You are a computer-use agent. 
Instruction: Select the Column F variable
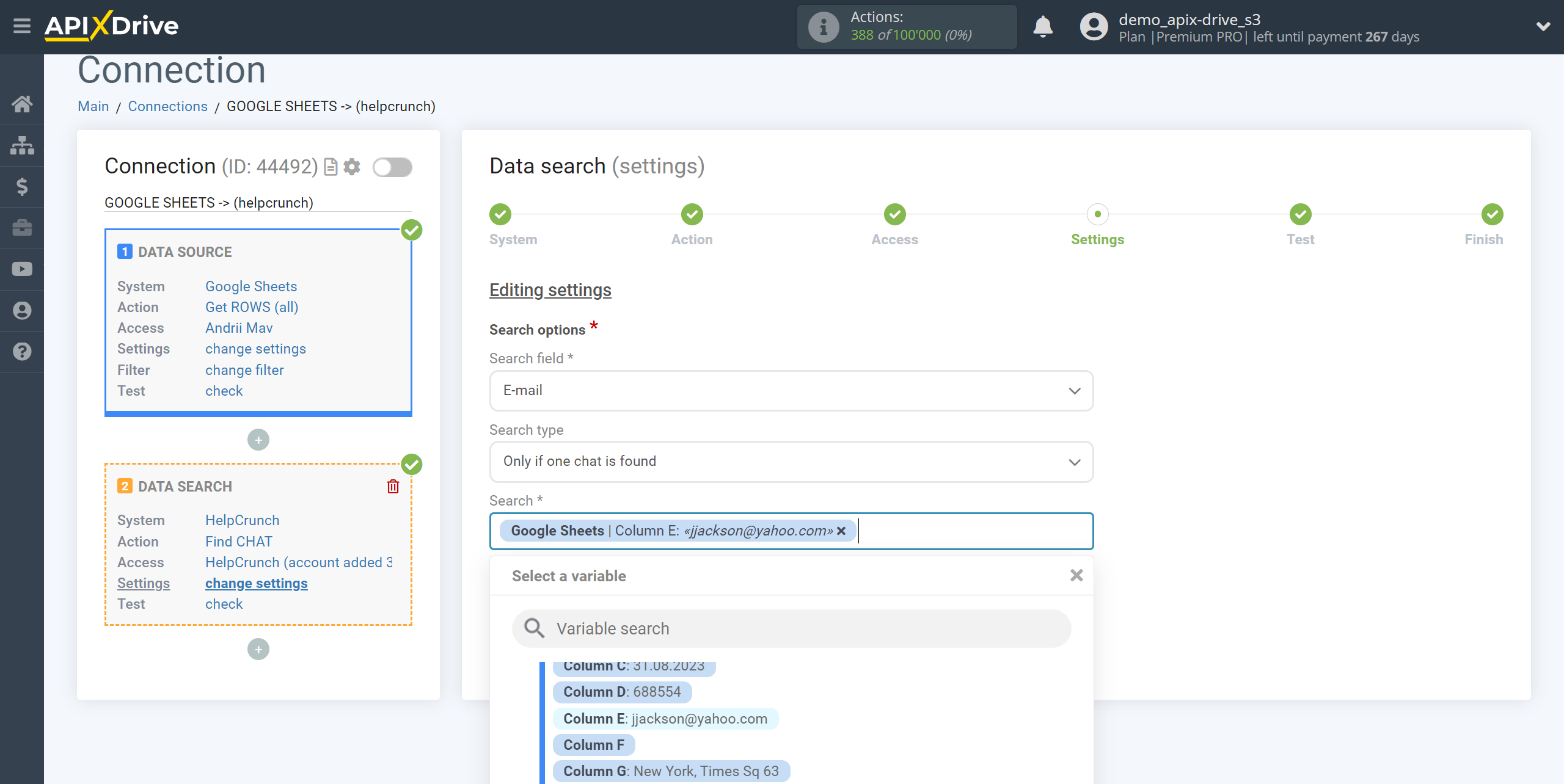594,745
